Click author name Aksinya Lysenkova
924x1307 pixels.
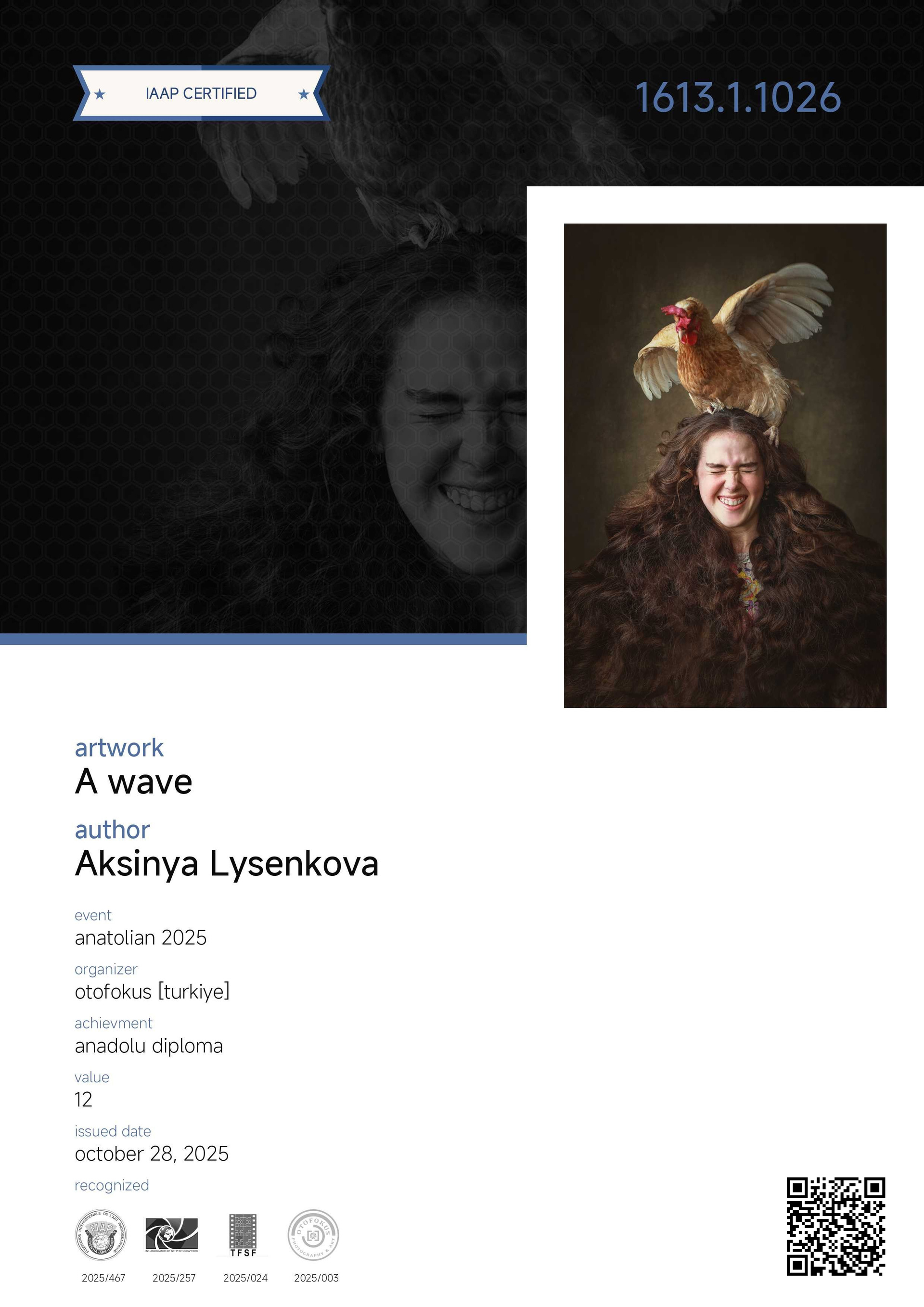[x=227, y=863]
